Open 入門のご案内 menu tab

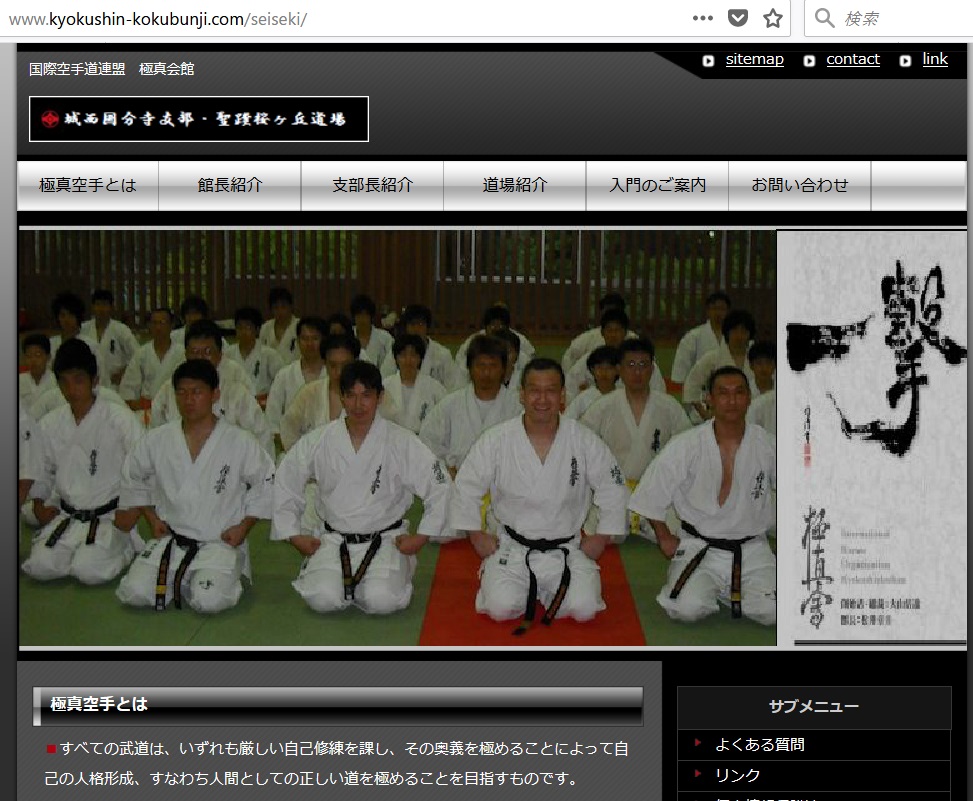[x=657, y=185]
